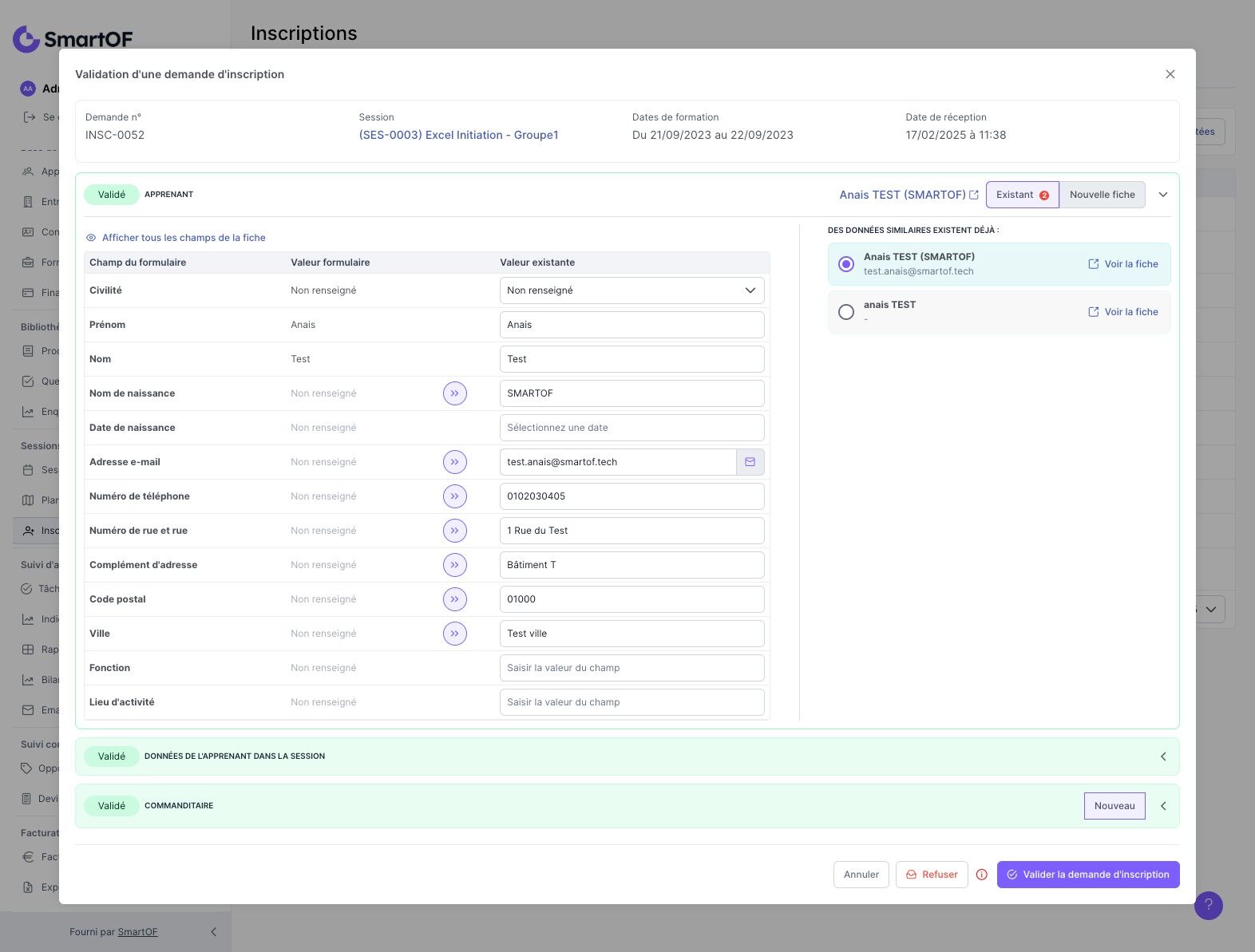Expand Données de l'apprenant dans la session section
Screen dimensions: 1255x952
1163,756
